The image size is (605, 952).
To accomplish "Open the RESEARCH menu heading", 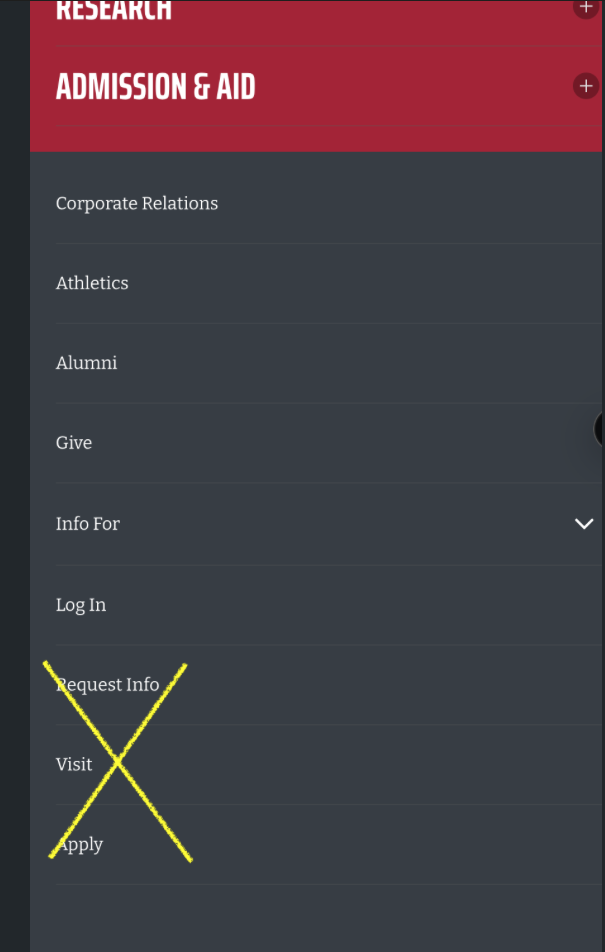I will [x=114, y=10].
